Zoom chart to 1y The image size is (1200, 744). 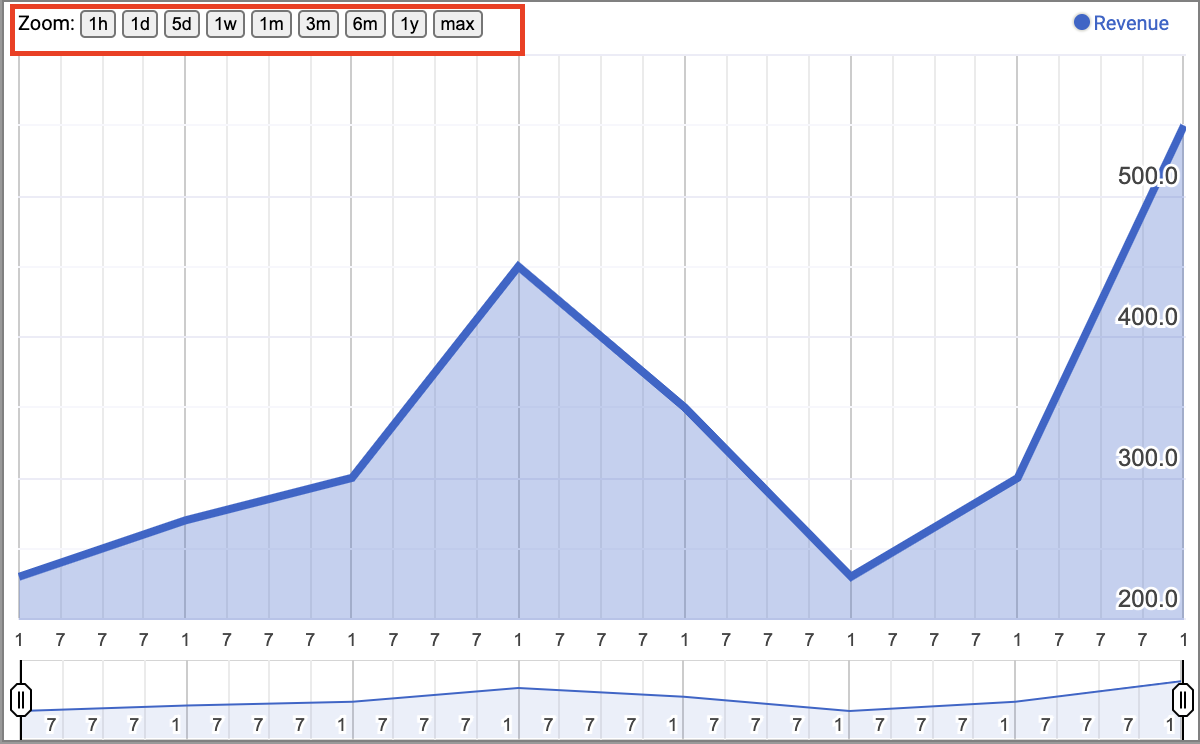[410, 24]
